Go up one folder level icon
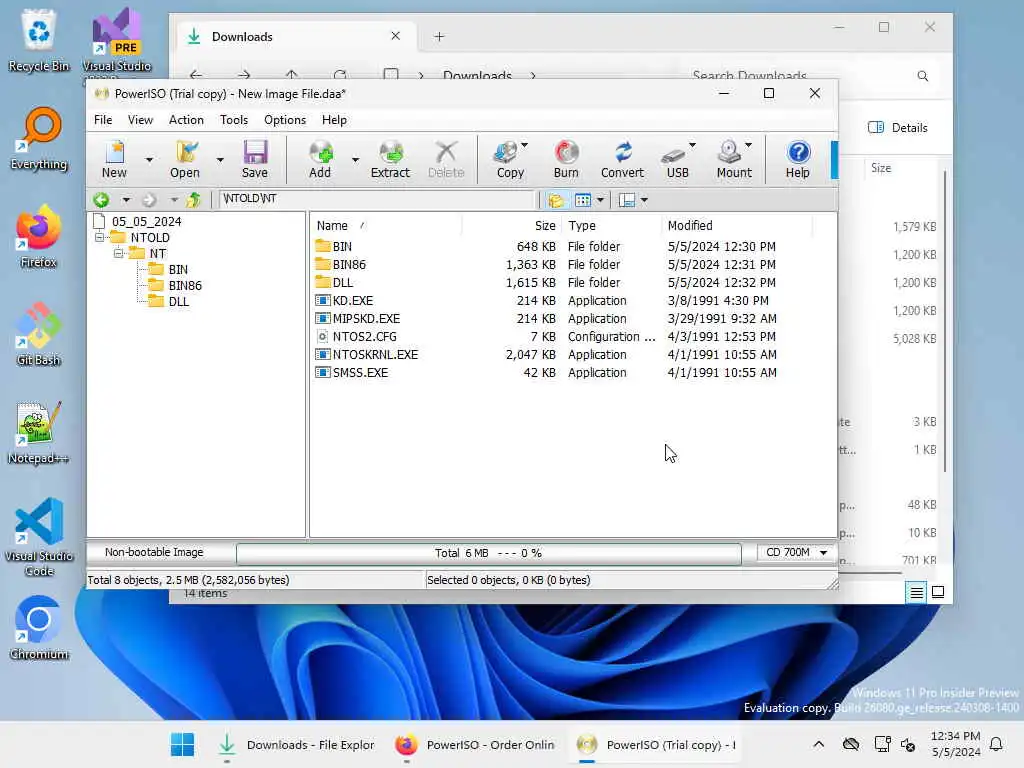 click(193, 200)
